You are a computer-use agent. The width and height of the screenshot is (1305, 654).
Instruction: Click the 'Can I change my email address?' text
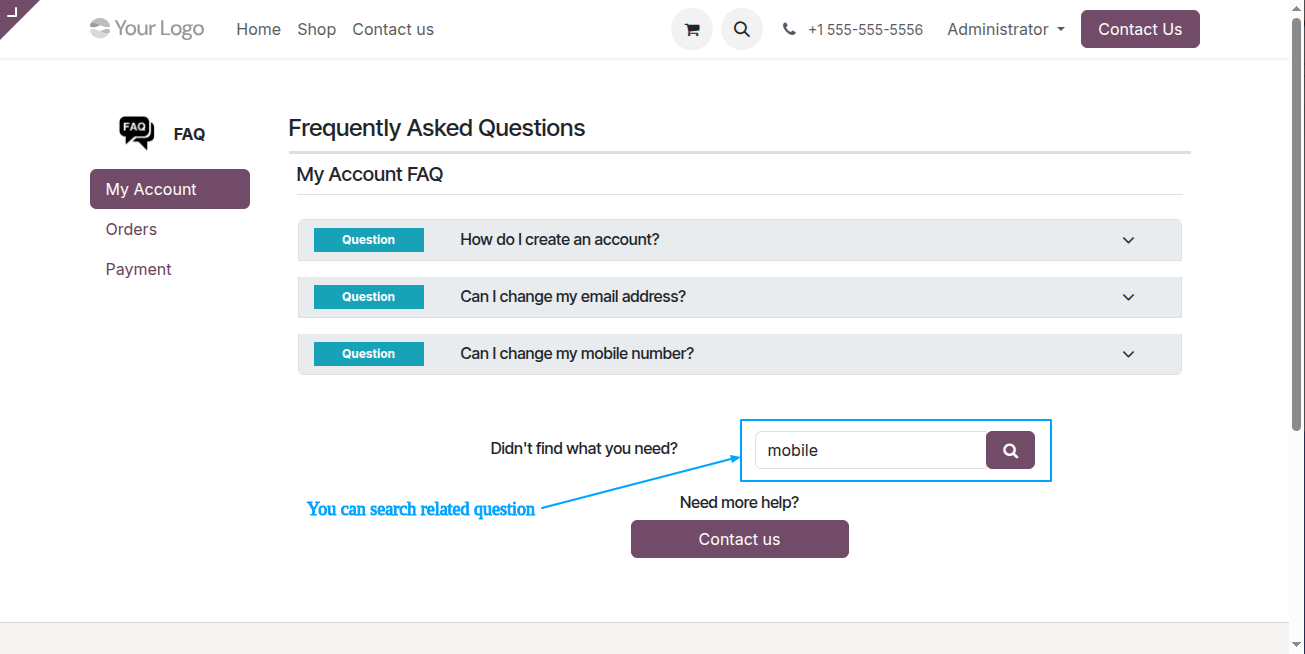[x=573, y=297]
